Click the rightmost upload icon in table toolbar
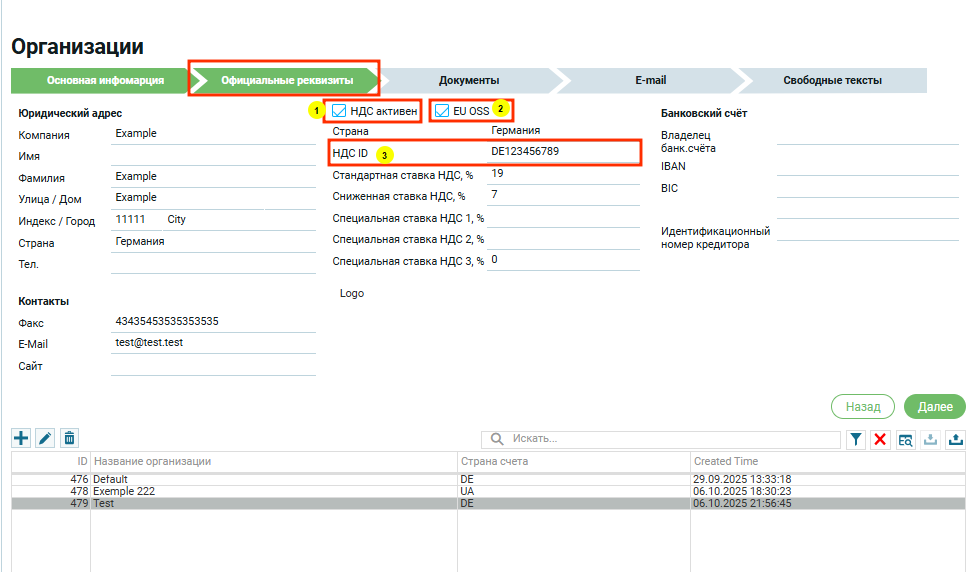The width and height of the screenshot is (967, 572). point(955,440)
